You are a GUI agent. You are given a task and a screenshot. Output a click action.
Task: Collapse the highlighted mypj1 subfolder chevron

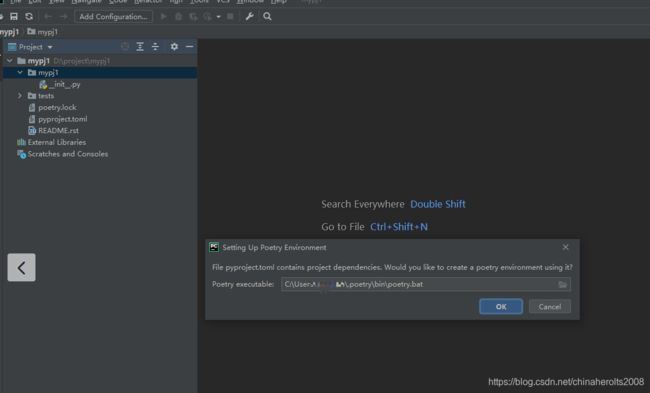pos(20,73)
